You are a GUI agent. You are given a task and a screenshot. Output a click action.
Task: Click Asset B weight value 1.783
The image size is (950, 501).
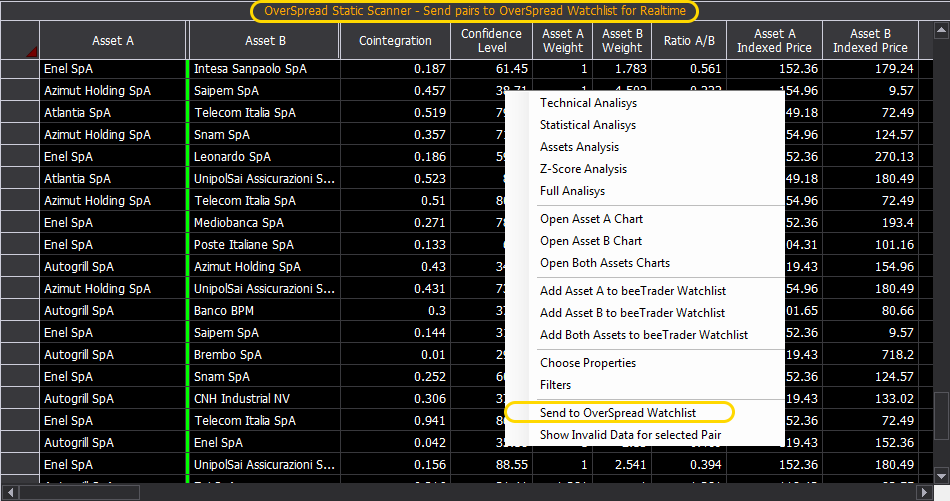[x=622, y=69]
